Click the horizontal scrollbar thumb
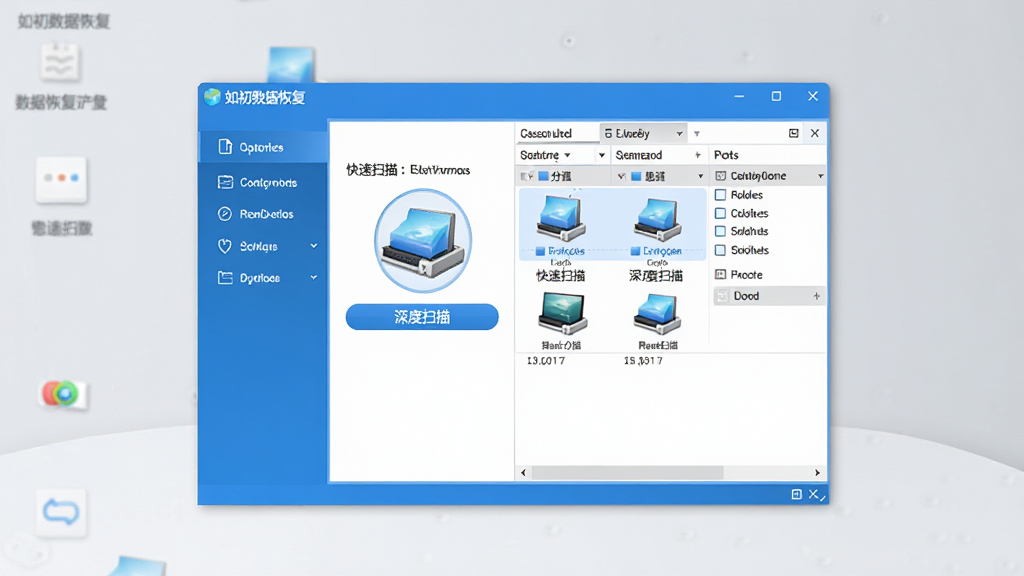The image size is (1024, 576). pyautogui.click(x=627, y=472)
